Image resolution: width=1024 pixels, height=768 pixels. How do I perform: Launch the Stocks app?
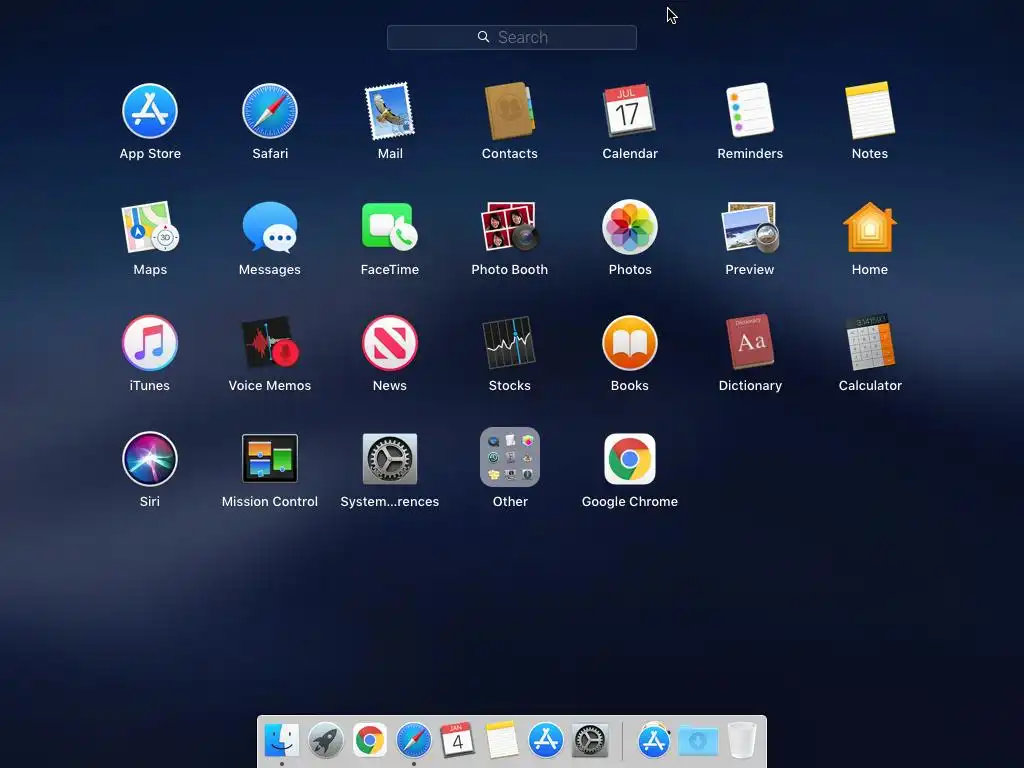click(x=509, y=342)
